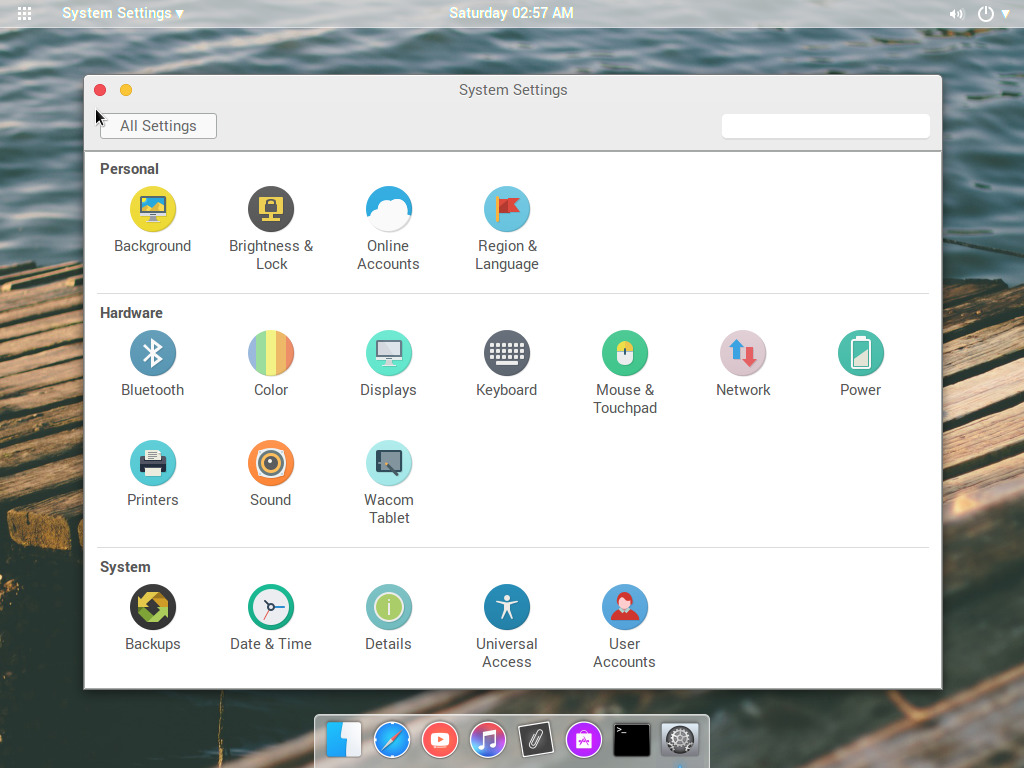Open the applications grid in top panel
Screen dimensions: 1024x768
click(24, 14)
